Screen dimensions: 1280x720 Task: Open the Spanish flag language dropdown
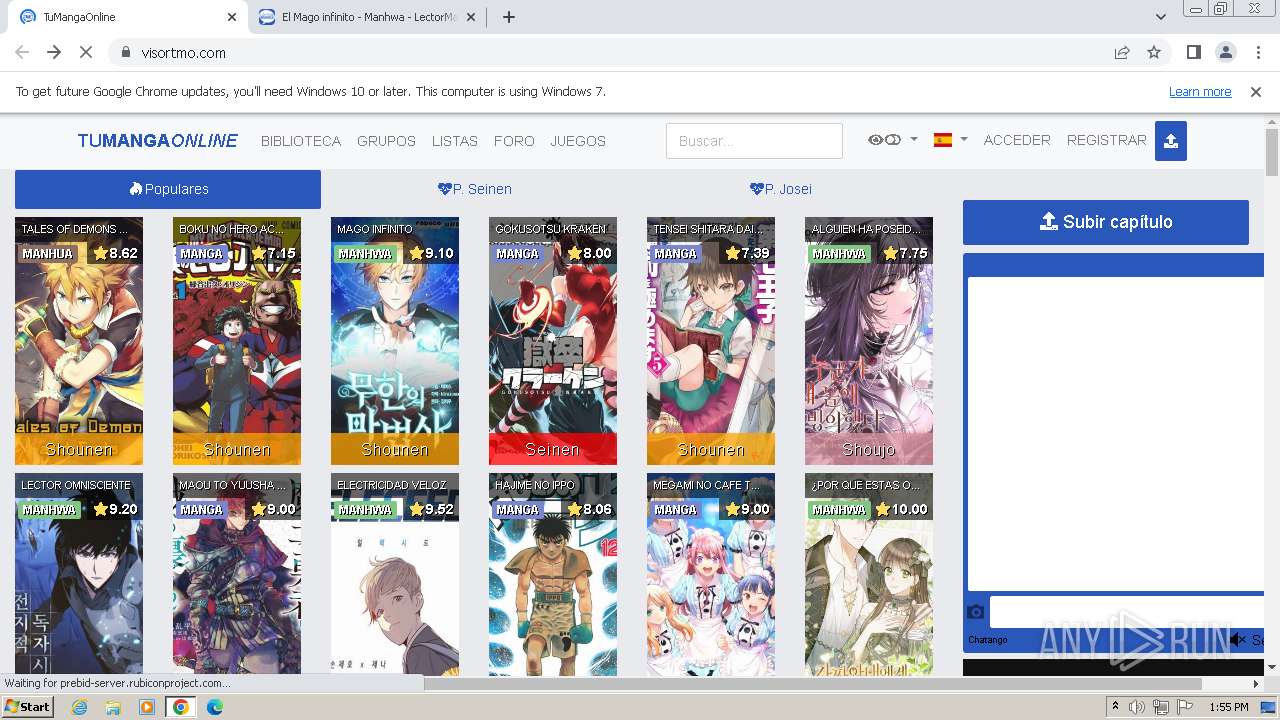pos(950,140)
